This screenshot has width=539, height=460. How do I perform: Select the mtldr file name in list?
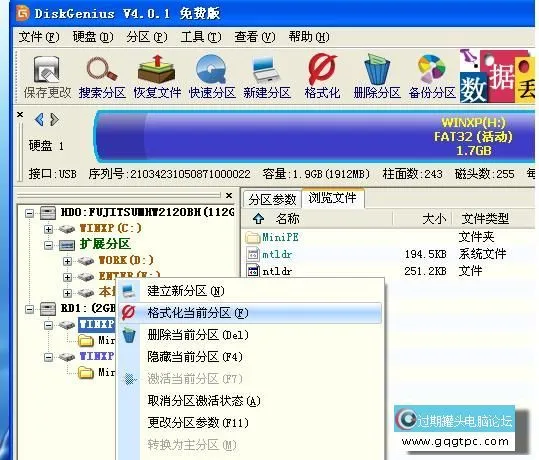277,254
